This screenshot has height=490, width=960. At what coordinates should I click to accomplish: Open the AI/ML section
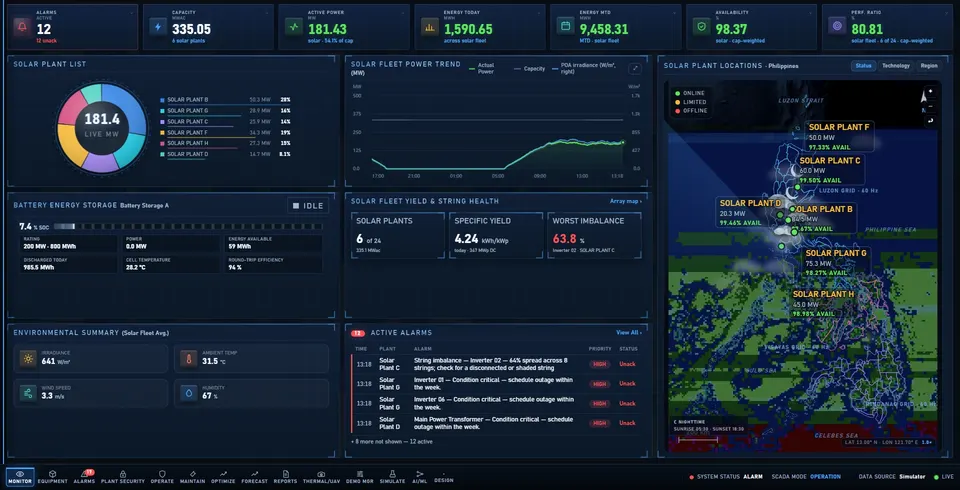(419, 477)
